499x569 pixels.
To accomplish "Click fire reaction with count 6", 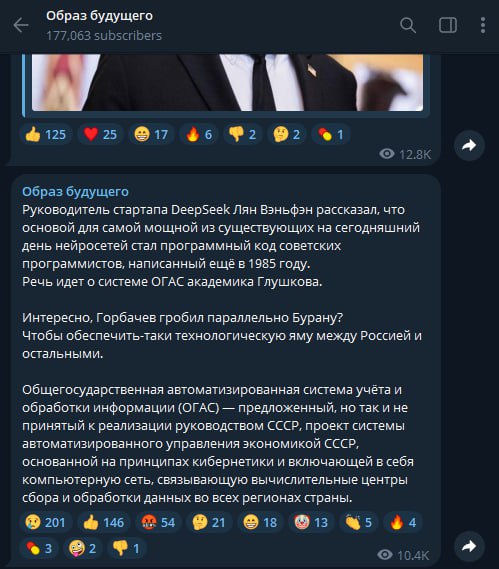I will [x=199, y=135].
